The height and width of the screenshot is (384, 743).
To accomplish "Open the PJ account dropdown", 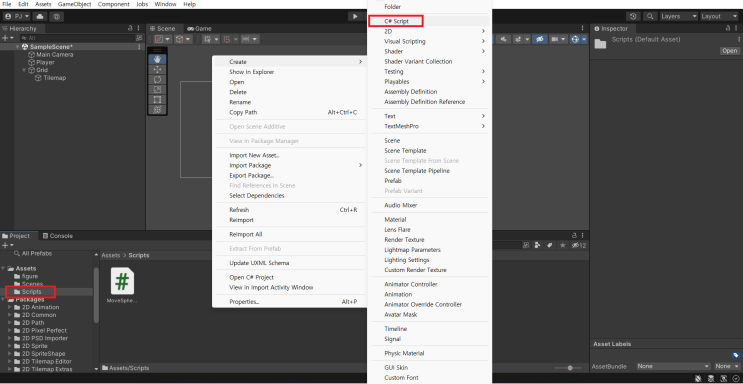I will point(18,16).
